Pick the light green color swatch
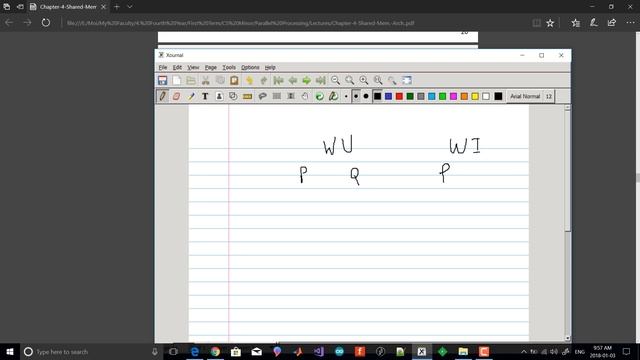The height and width of the screenshot is (360, 640). click(x=442, y=96)
